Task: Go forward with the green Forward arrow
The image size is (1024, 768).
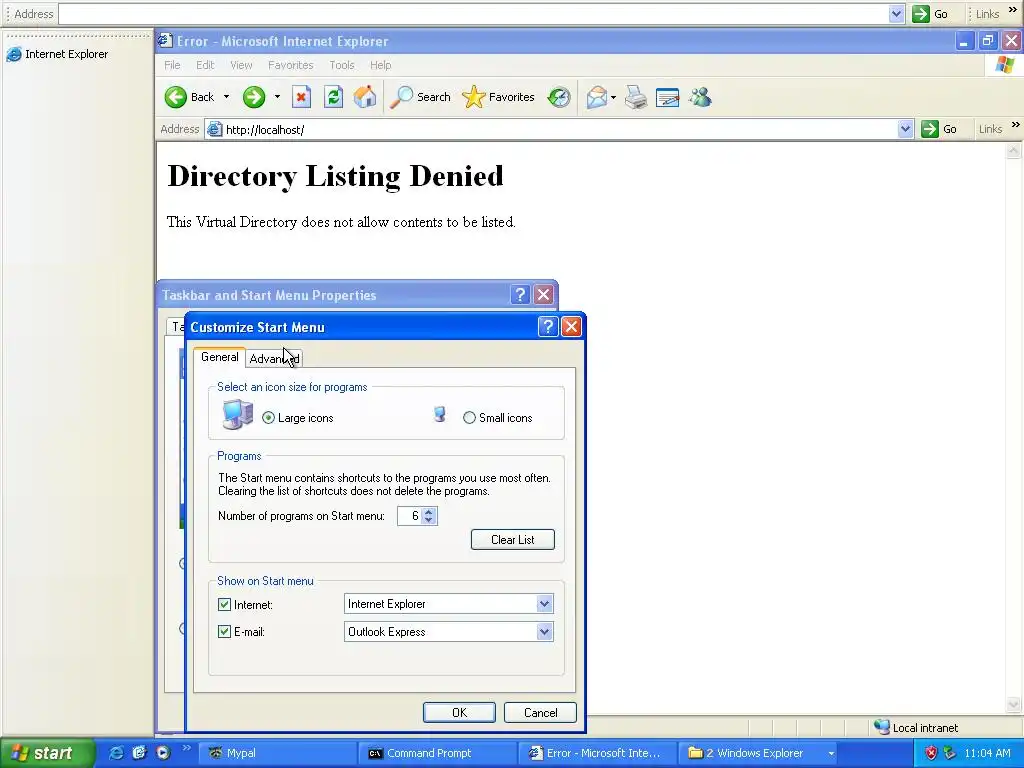Action: [x=254, y=97]
